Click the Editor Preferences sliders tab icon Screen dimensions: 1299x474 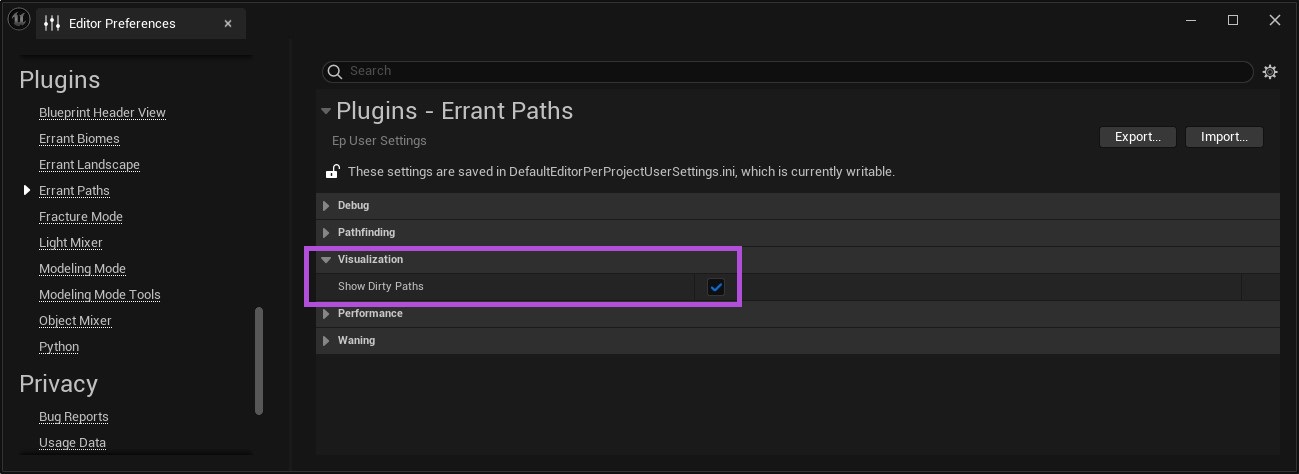pyautogui.click(x=52, y=23)
